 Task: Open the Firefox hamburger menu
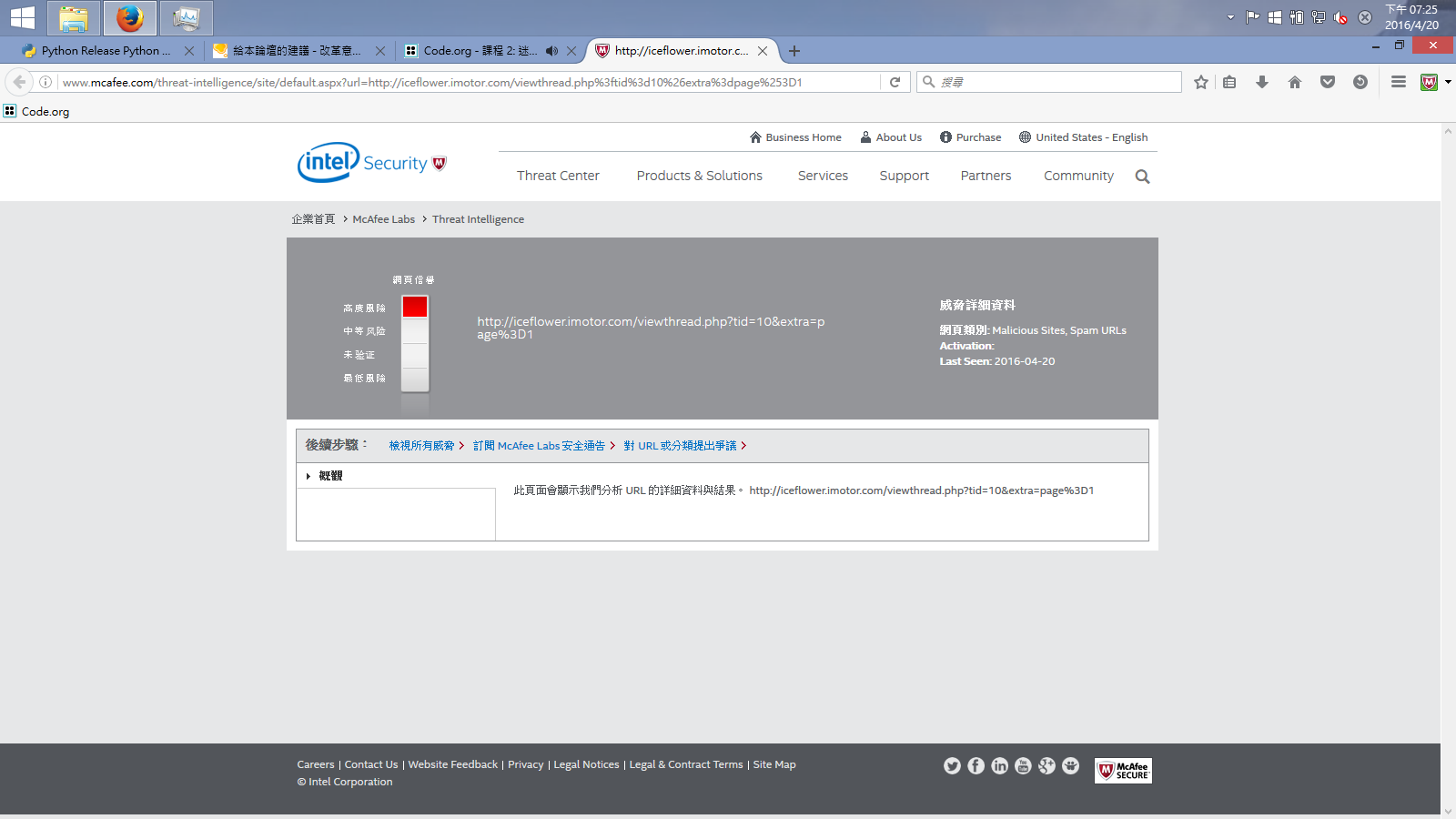point(1399,82)
